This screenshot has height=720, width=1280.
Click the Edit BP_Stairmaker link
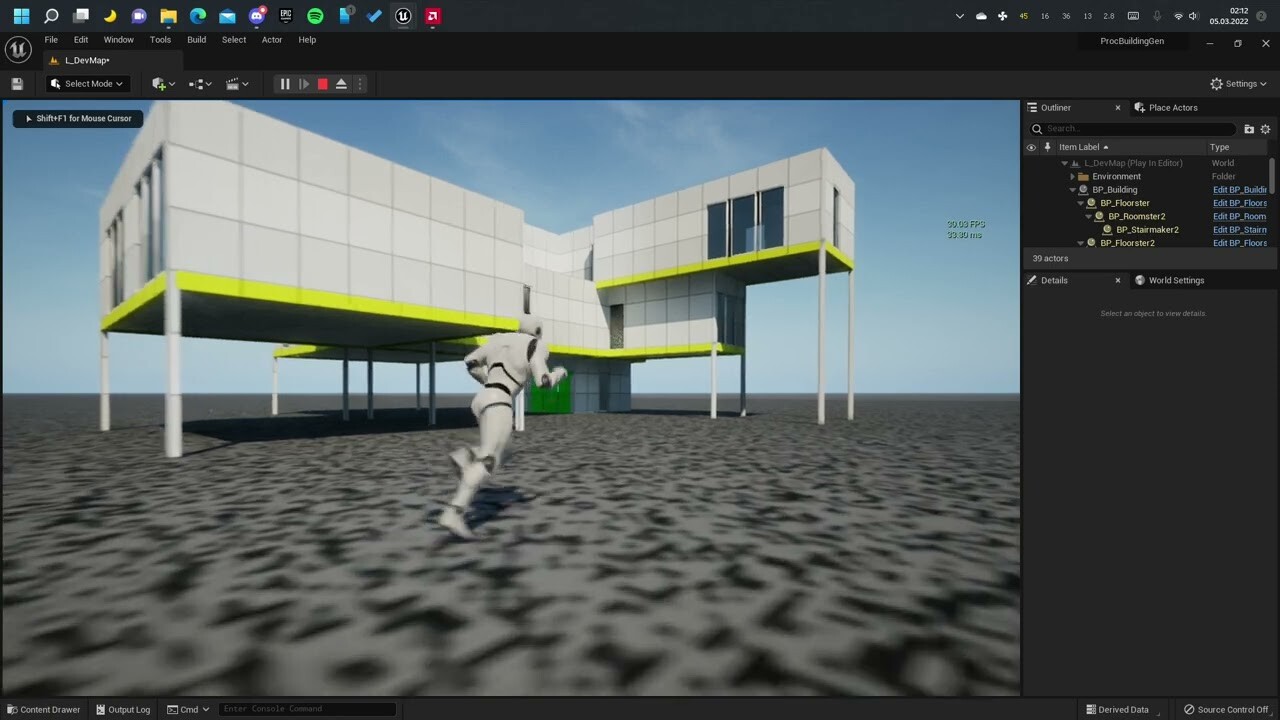1240,229
